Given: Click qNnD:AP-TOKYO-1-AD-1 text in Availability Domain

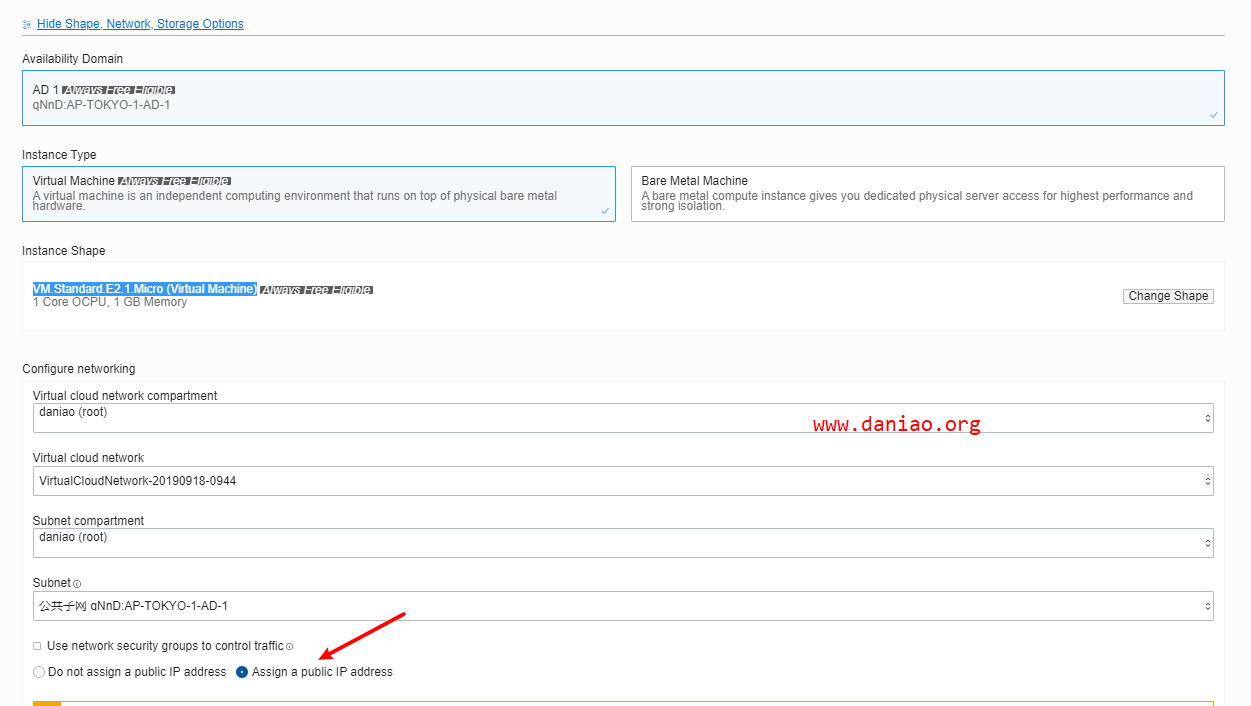Looking at the screenshot, I should tap(101, 104).
